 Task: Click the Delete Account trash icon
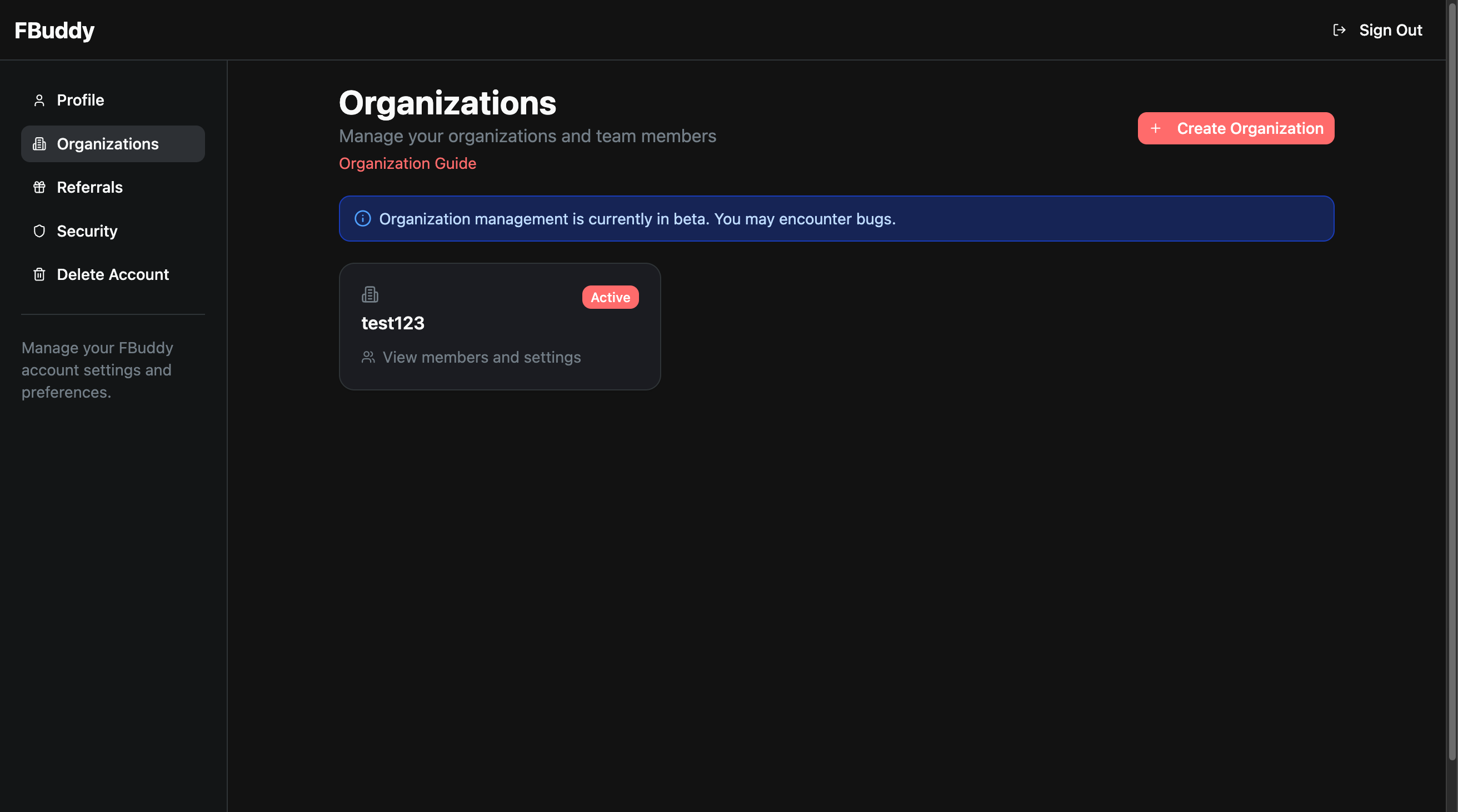tap(39, 274)
